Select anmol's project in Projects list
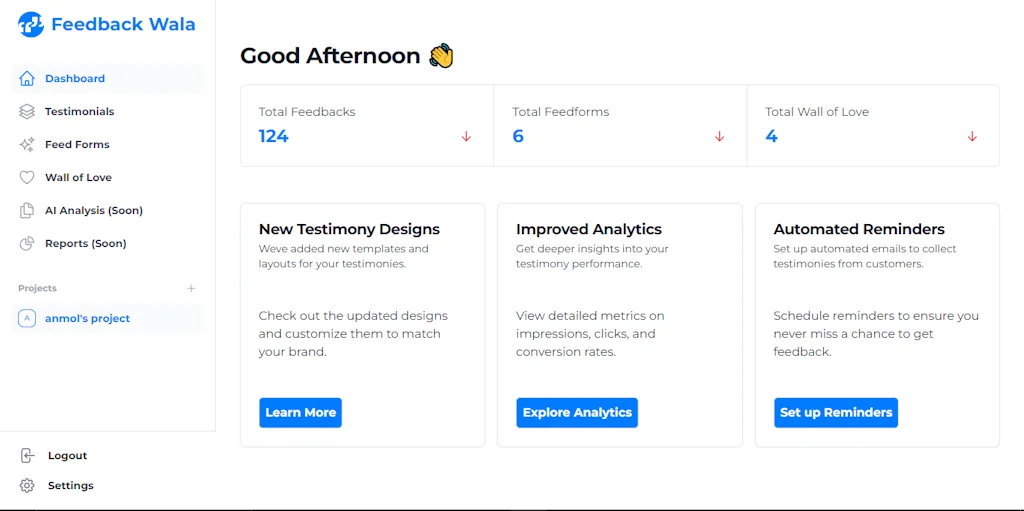The height and width of the screenshot is (511, 1024). pos(87,318)
